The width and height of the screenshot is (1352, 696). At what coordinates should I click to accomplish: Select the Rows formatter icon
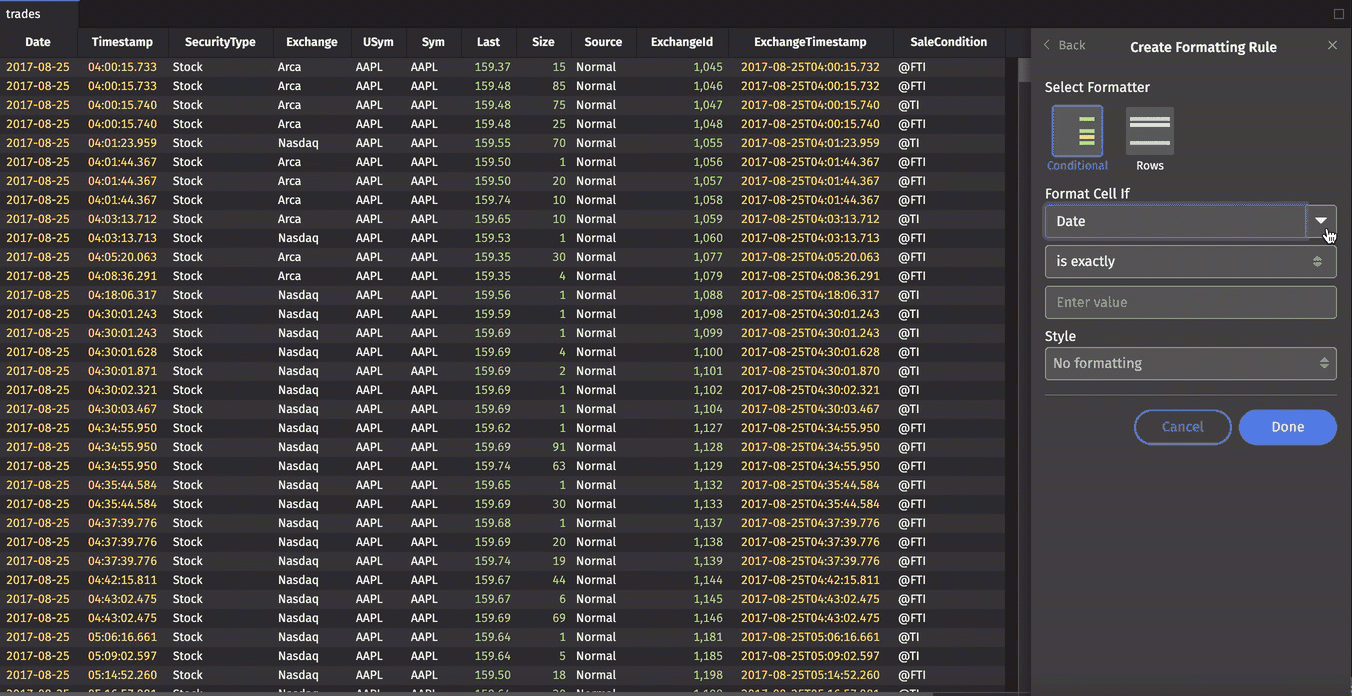tap(1149, 132)
